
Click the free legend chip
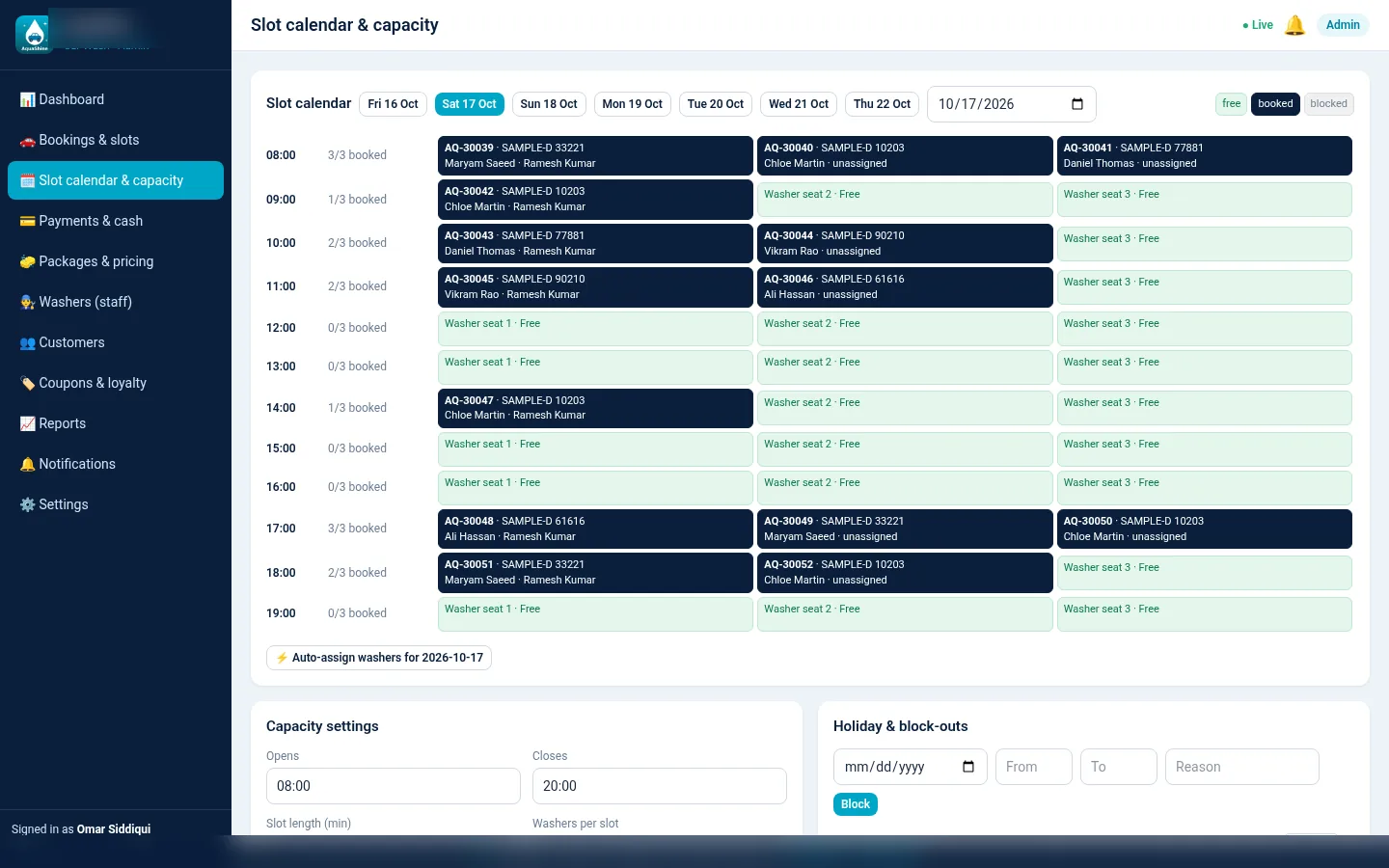[1232, 104]
